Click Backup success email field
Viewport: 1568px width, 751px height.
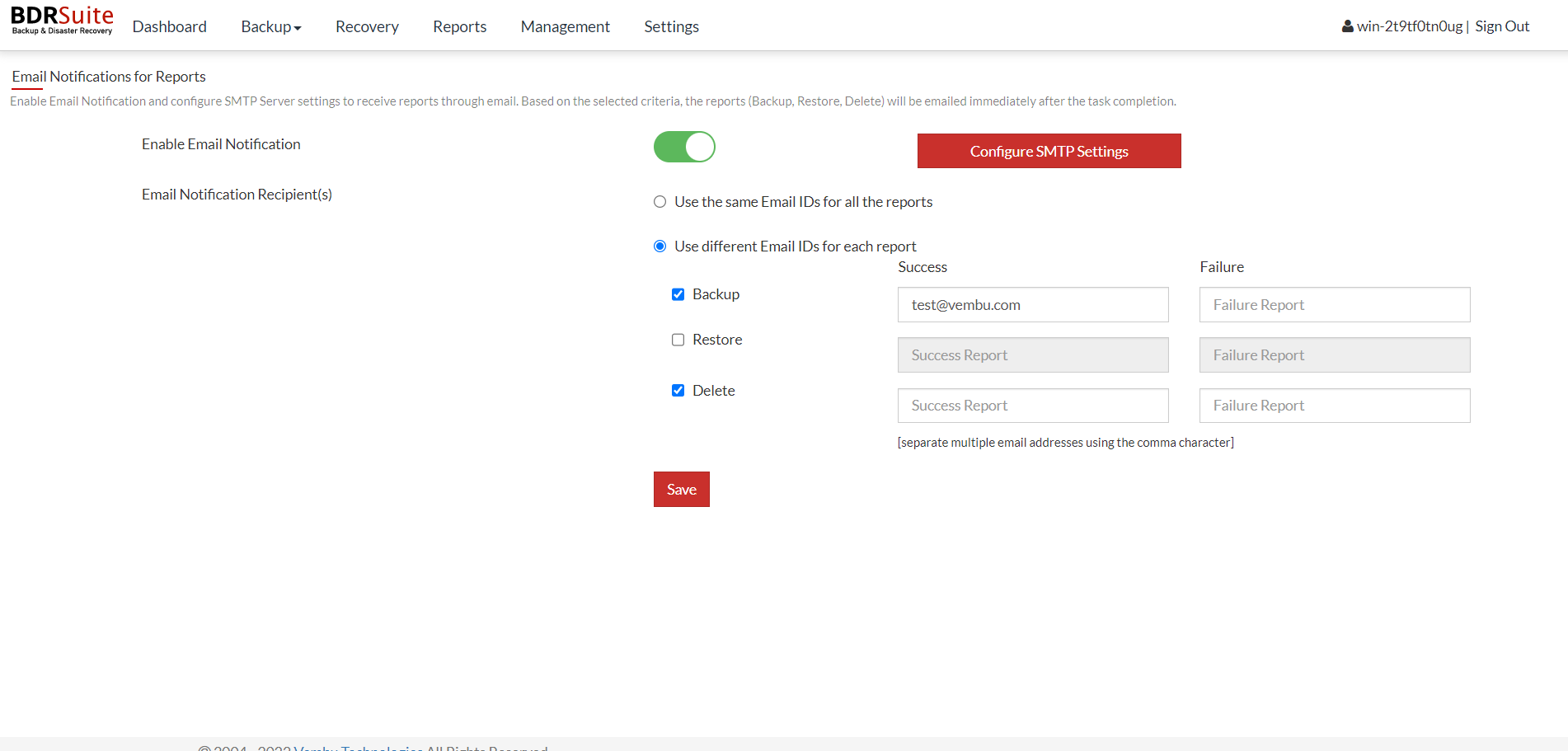pos(1033,305)
